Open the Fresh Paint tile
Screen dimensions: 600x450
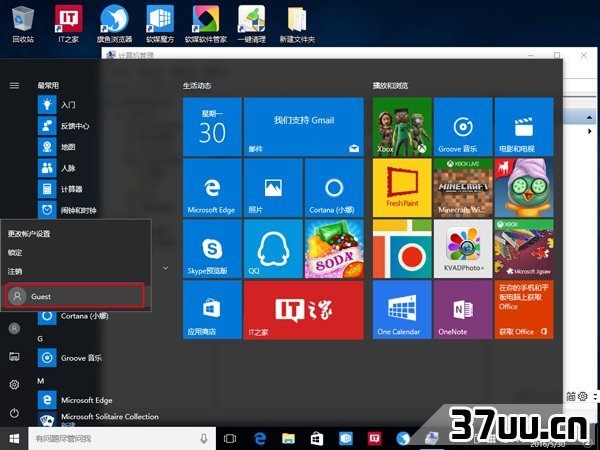tap(402, 188)
